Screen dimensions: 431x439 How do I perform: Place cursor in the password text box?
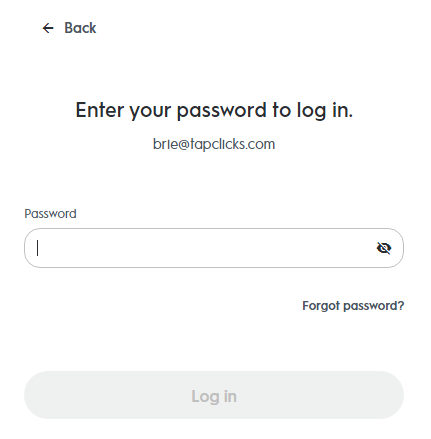(x=214, y=248)
